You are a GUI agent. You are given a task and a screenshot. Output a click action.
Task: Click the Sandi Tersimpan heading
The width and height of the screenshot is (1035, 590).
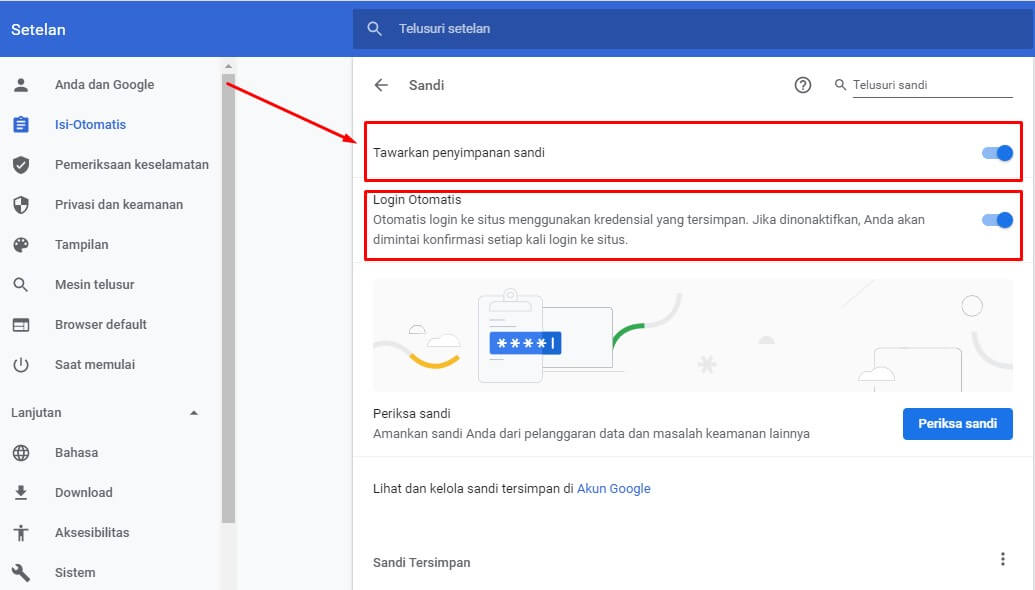pos(422,563)
